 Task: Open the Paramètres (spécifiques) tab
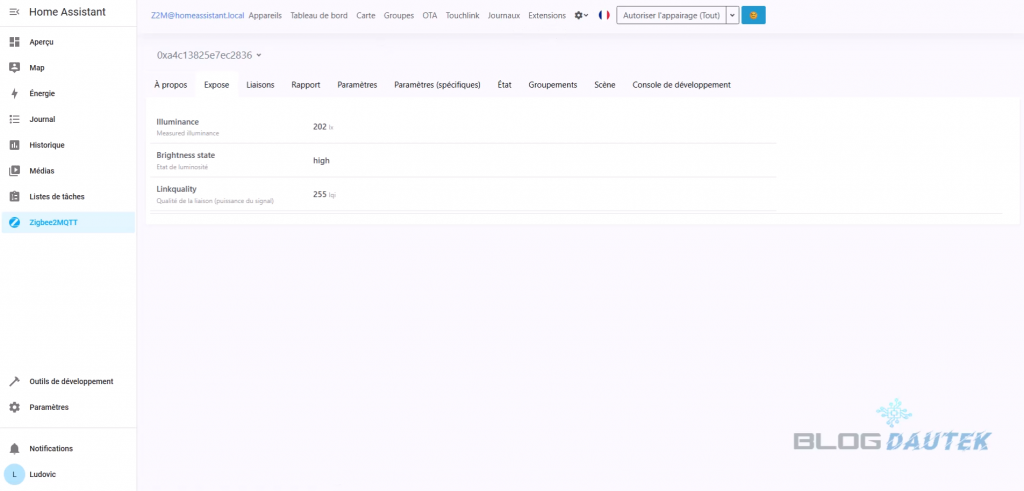[438, 85]
